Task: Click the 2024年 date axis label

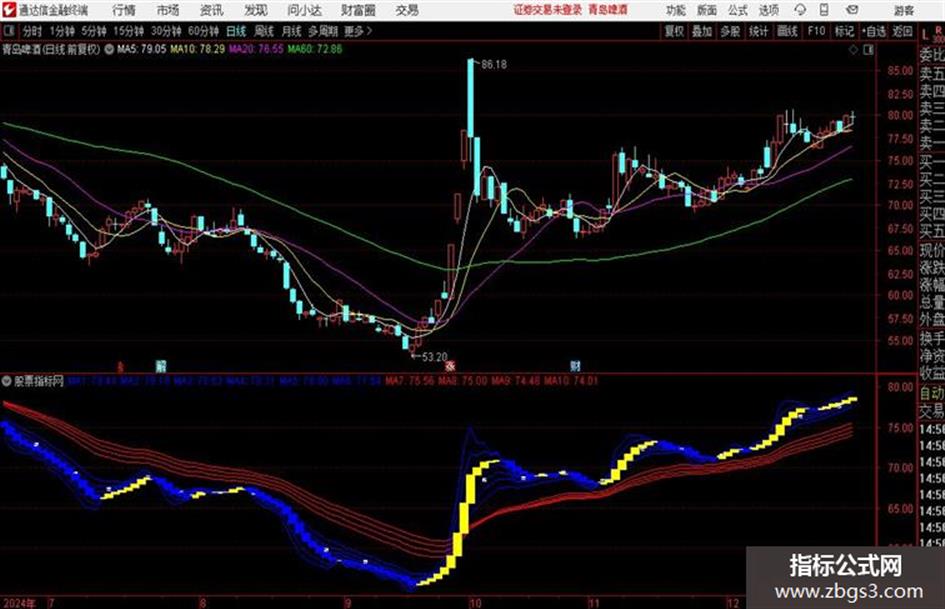Action: (20, 603)
